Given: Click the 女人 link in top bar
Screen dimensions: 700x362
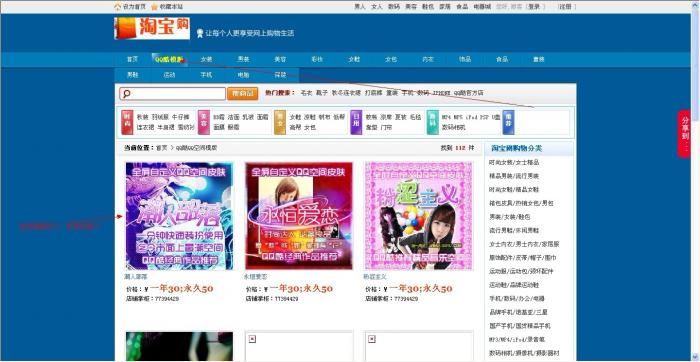Looking at the screenshot, I should coord(377,7).
